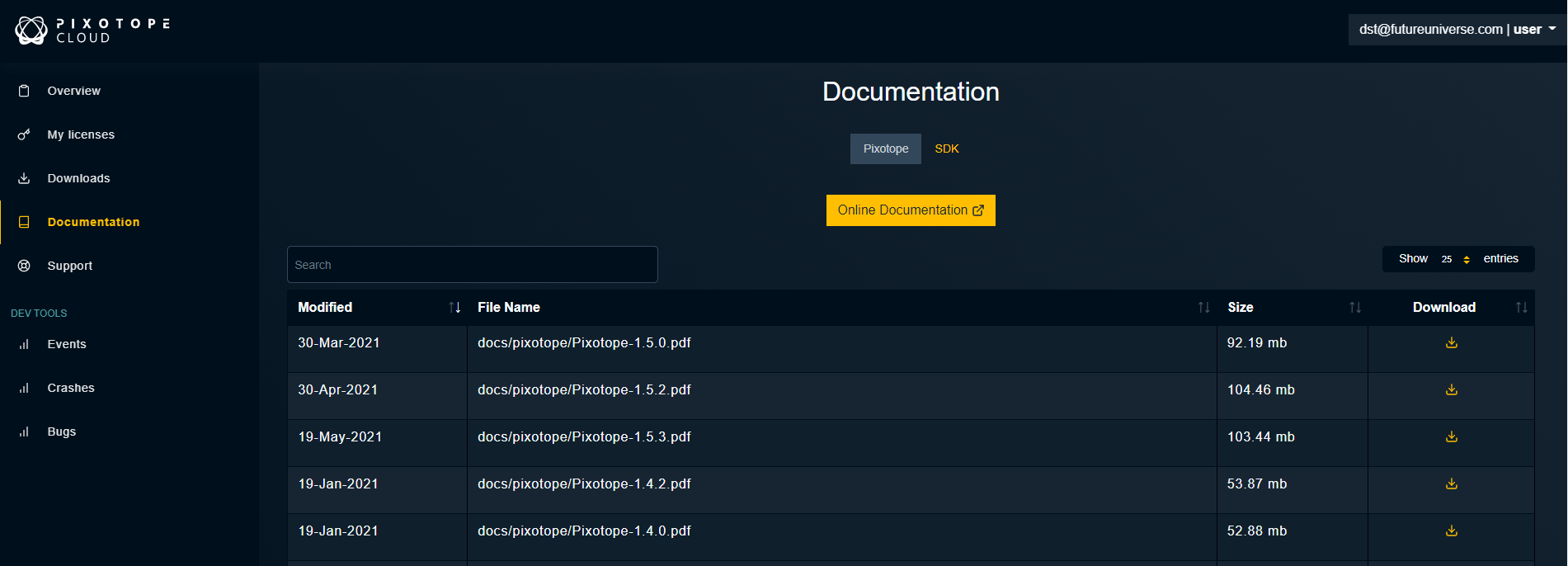
Task: Click the Overview clipboard icon
Action: tap(24, 91)
